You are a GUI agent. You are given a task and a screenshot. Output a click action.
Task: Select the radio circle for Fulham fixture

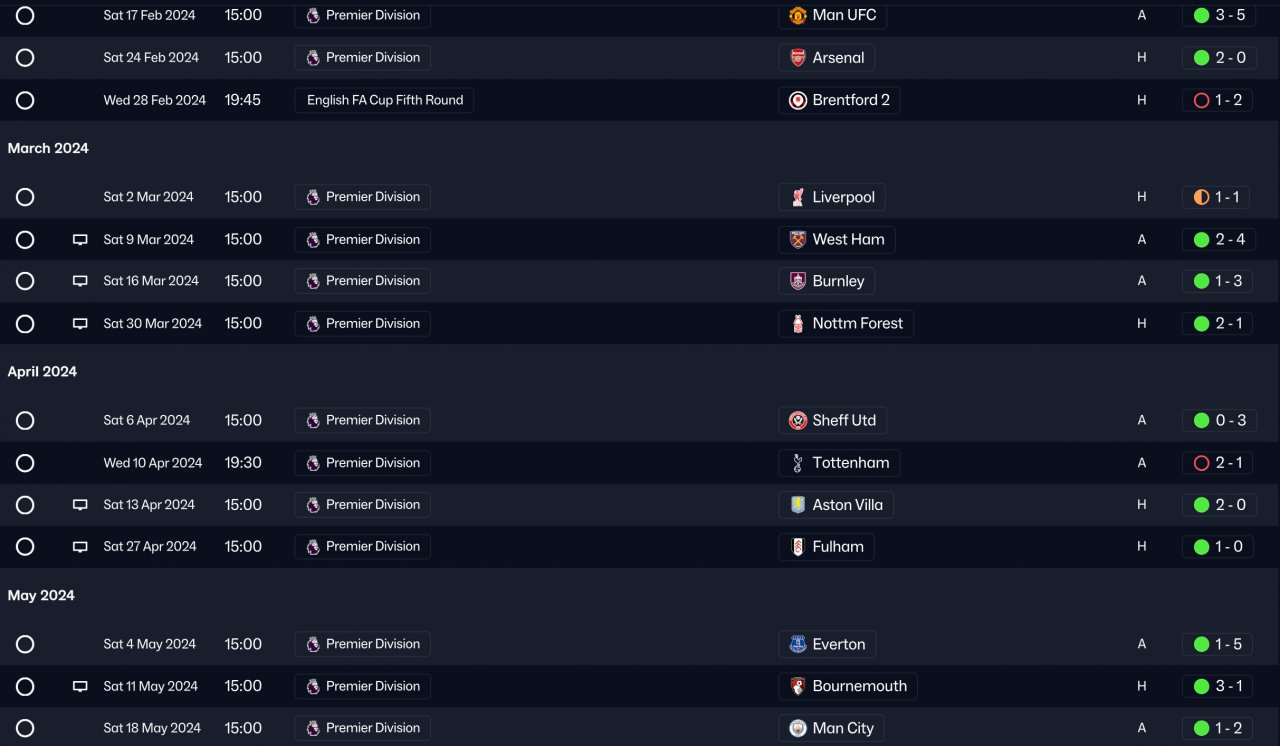point(25,547)
